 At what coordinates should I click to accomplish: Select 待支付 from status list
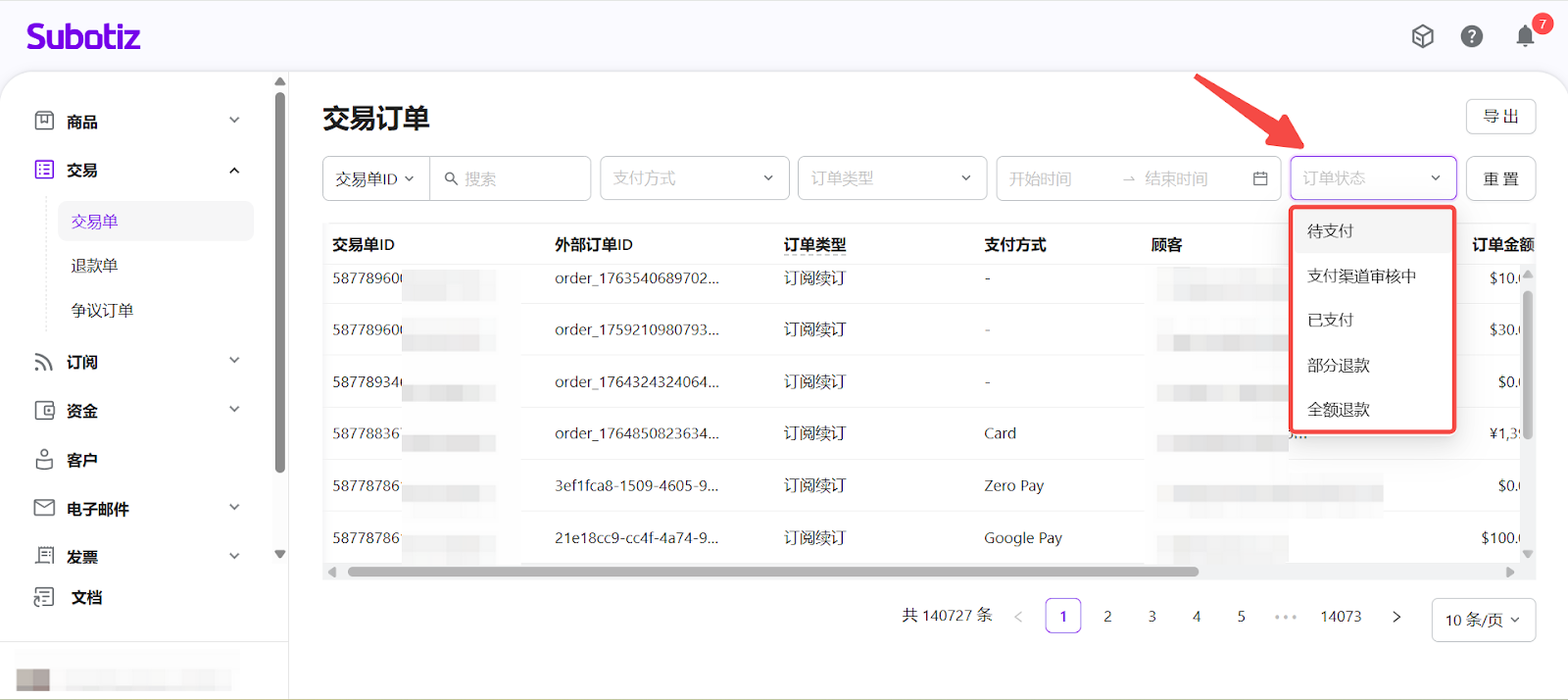(1331, 231)
